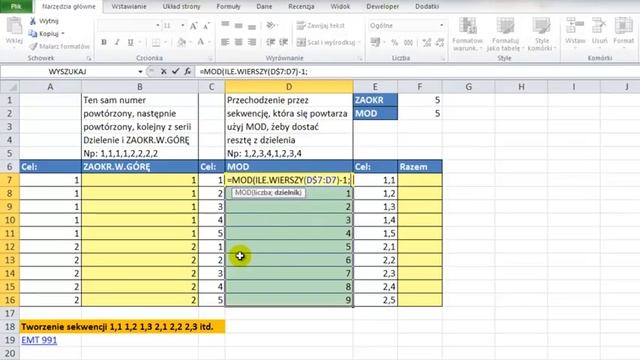
Task: Open the fill color dropdown arrow
Action: tap(190, 42)
